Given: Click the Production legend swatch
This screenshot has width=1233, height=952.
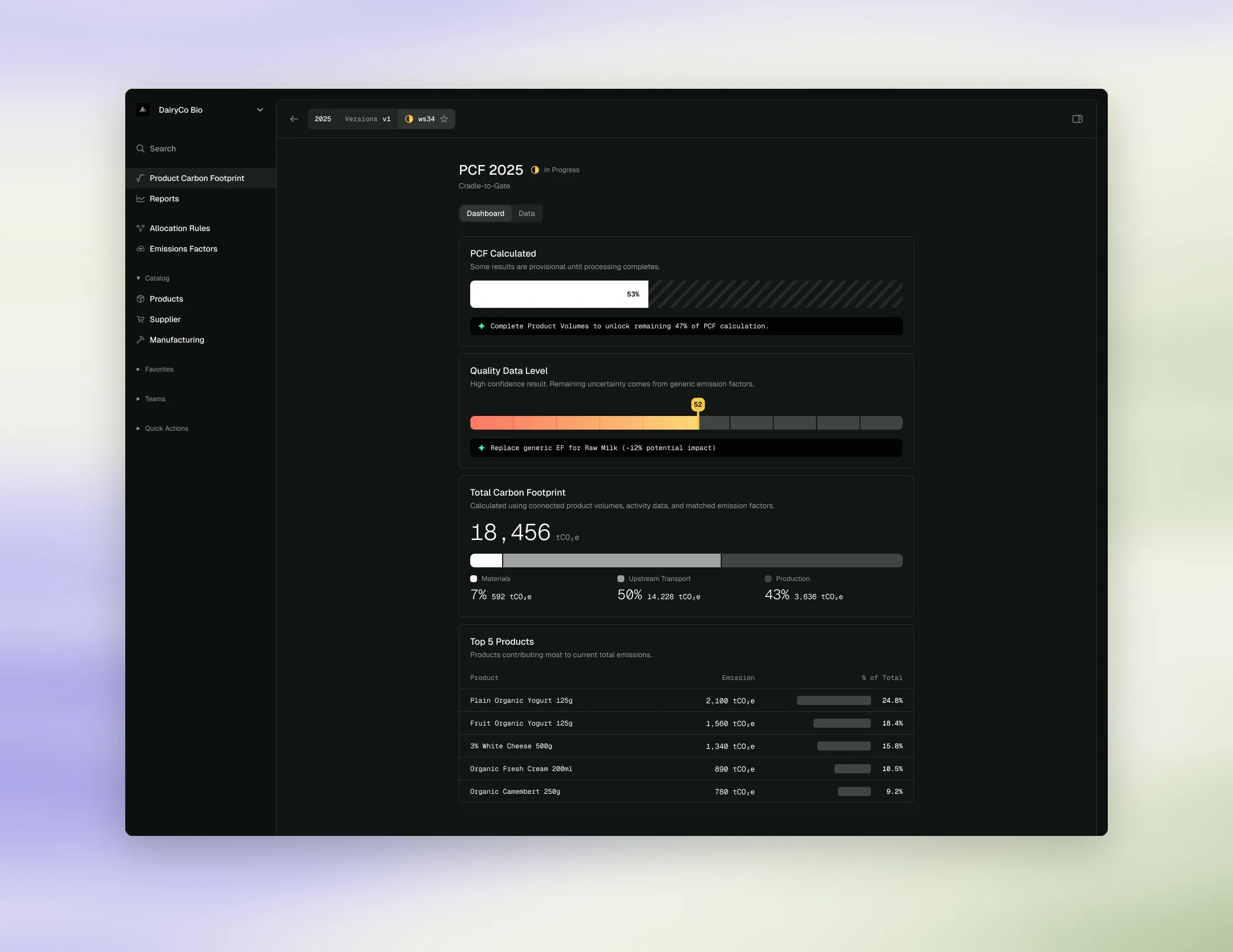Looking at the screenshot, I should pos(768,579).
